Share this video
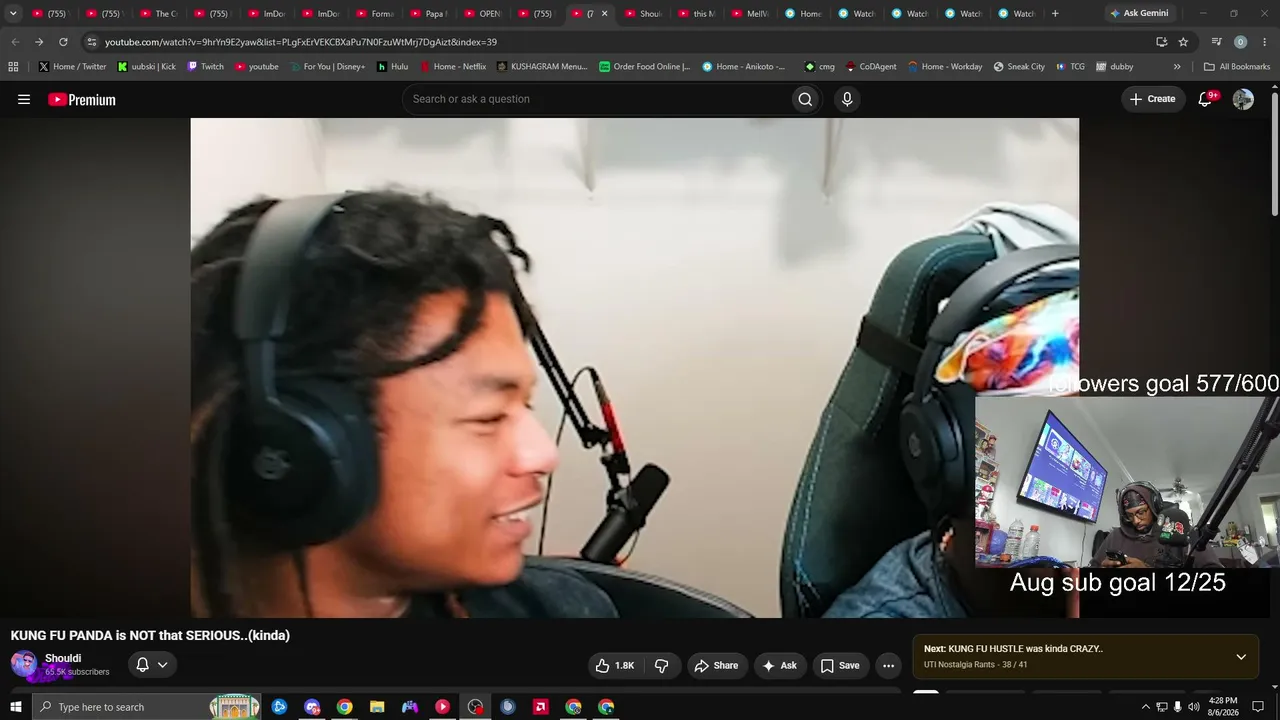 click(716, 666)
